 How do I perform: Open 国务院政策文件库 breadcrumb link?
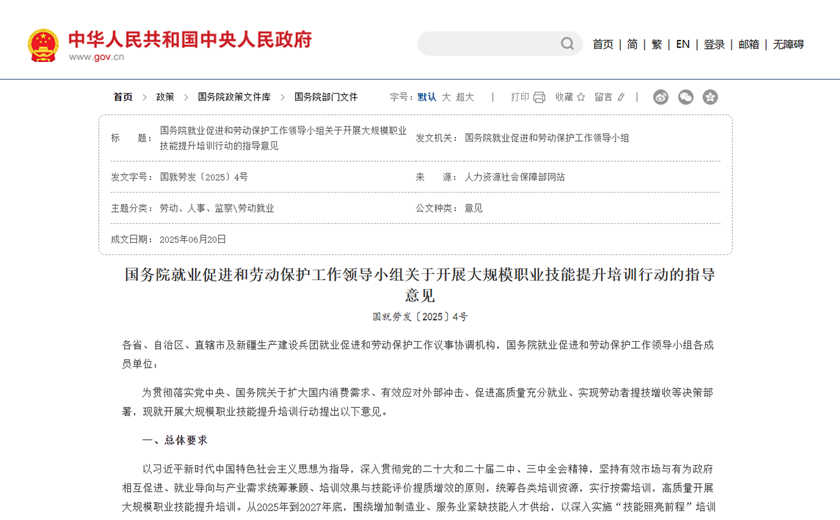pos(234,97)
